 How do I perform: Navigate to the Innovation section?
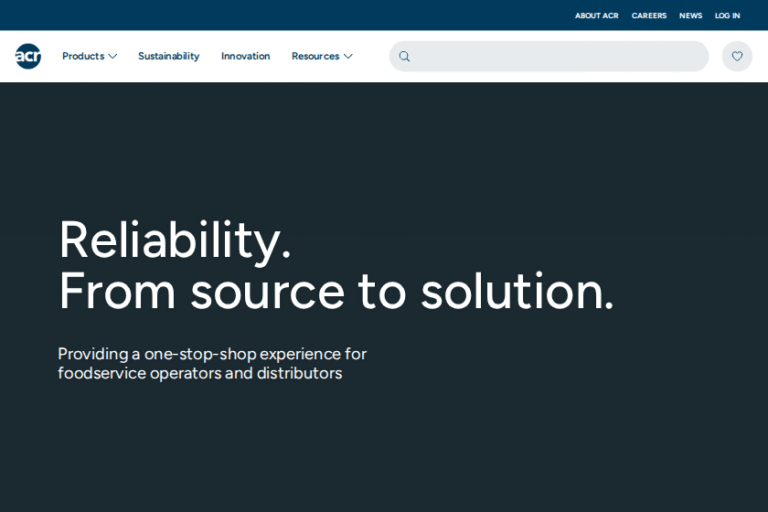tap(245, 56)
